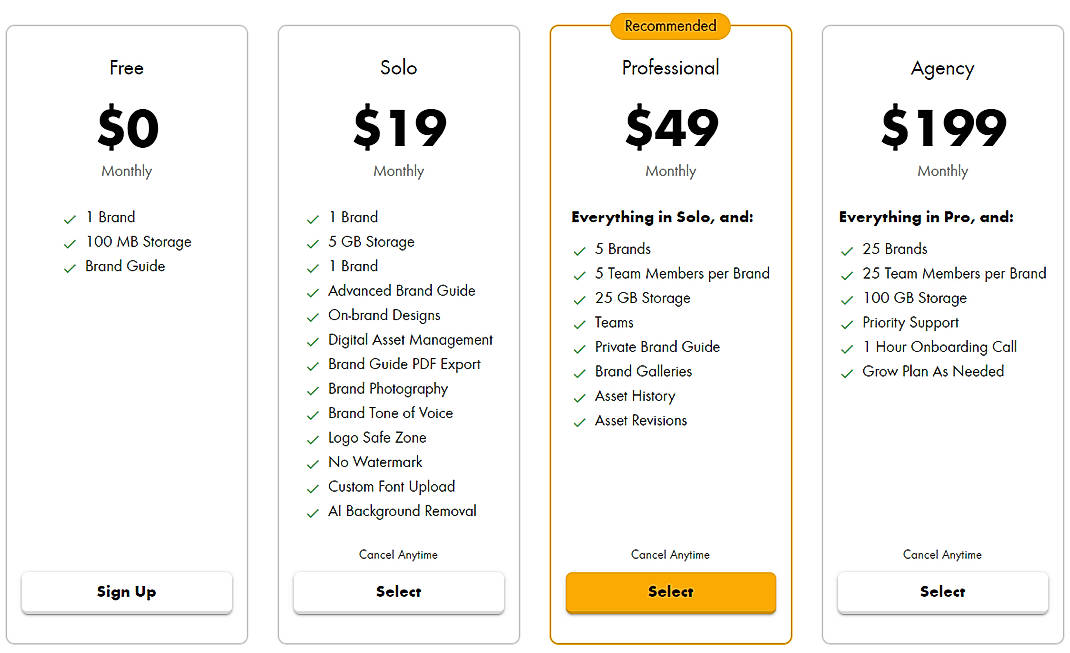
Task: Click the $199 price on the Agency card
Action: (942, 128)
